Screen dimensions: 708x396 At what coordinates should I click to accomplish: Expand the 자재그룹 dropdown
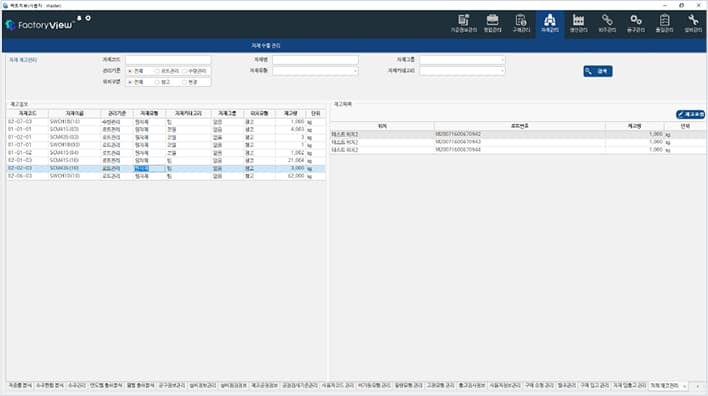462,60
